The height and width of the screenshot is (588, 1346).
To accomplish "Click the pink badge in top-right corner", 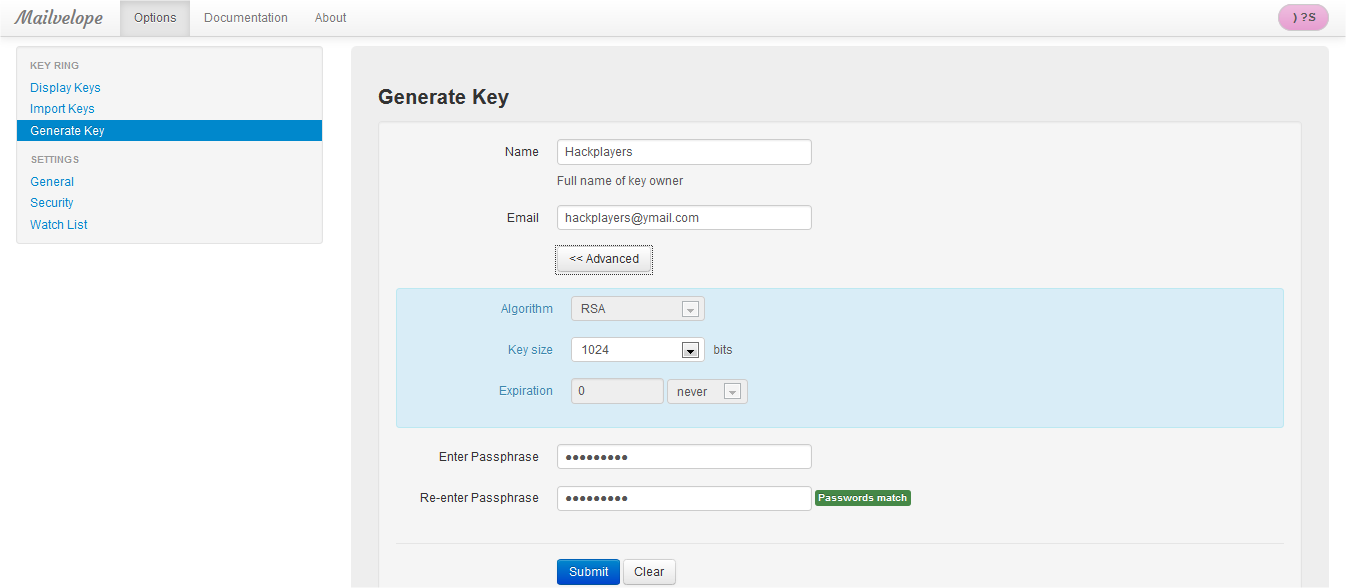I will 1303,17.
